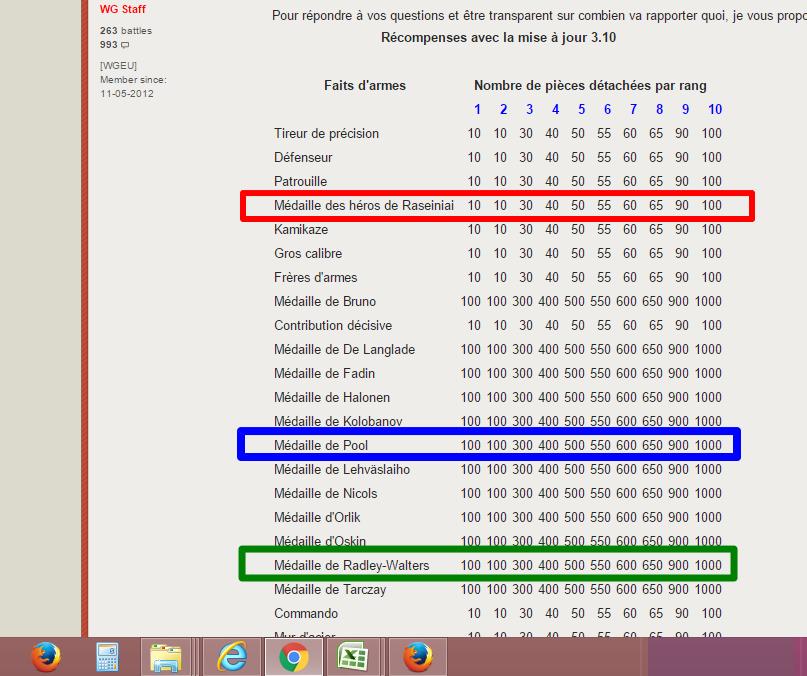Open Excel from the taskbar
The width and height of the screenshot is (807, 676).
[353, 657]
